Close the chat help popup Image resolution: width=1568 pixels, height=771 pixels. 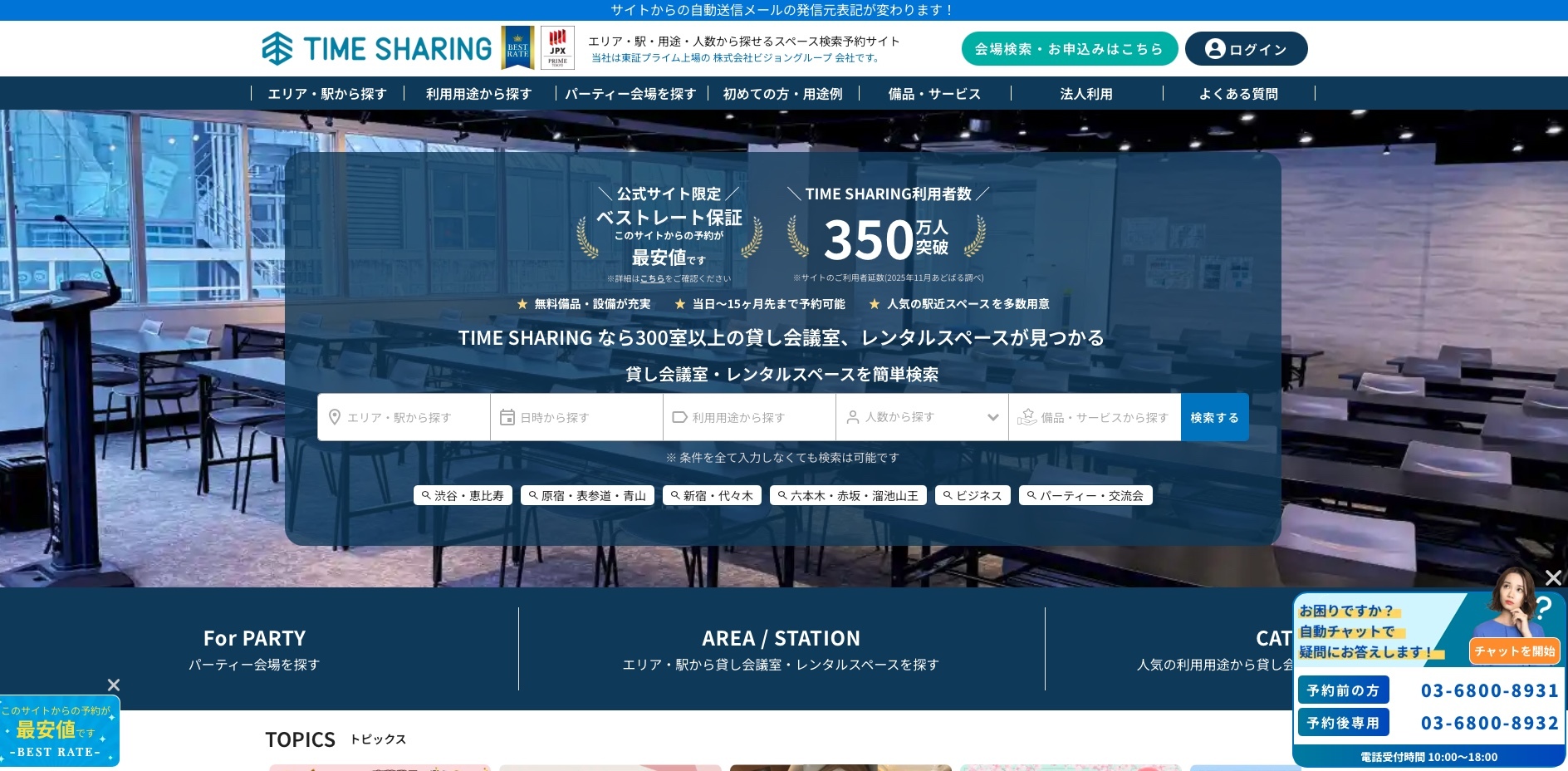coord(1553,577)
